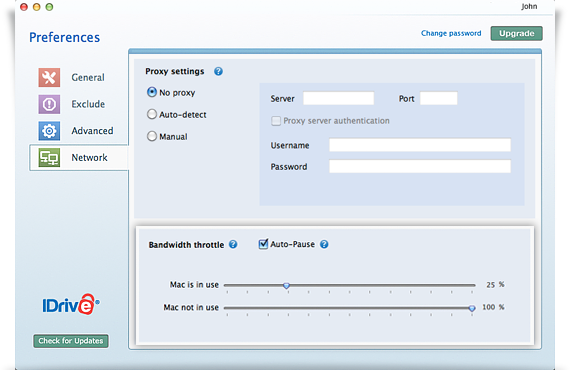This screenshot has width=570, height=370.
Task: Click the Bandwidth throttle label
Action: click(x=186, y=245)
